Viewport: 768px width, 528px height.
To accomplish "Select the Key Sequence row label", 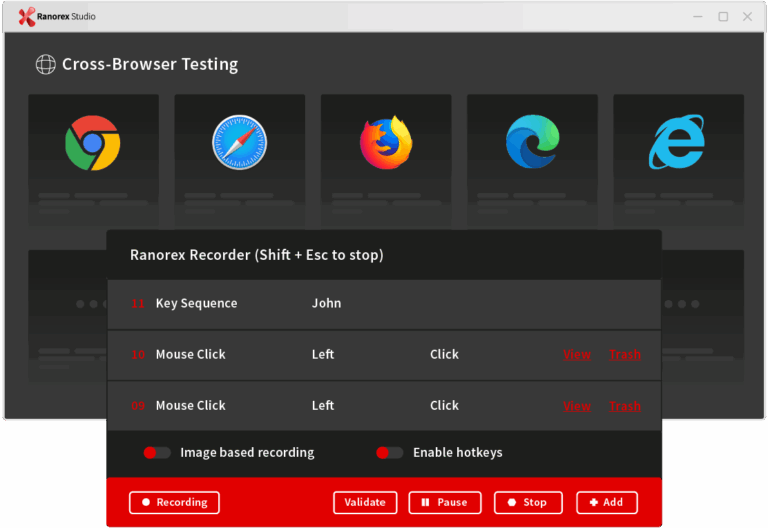I will point(196,304).
